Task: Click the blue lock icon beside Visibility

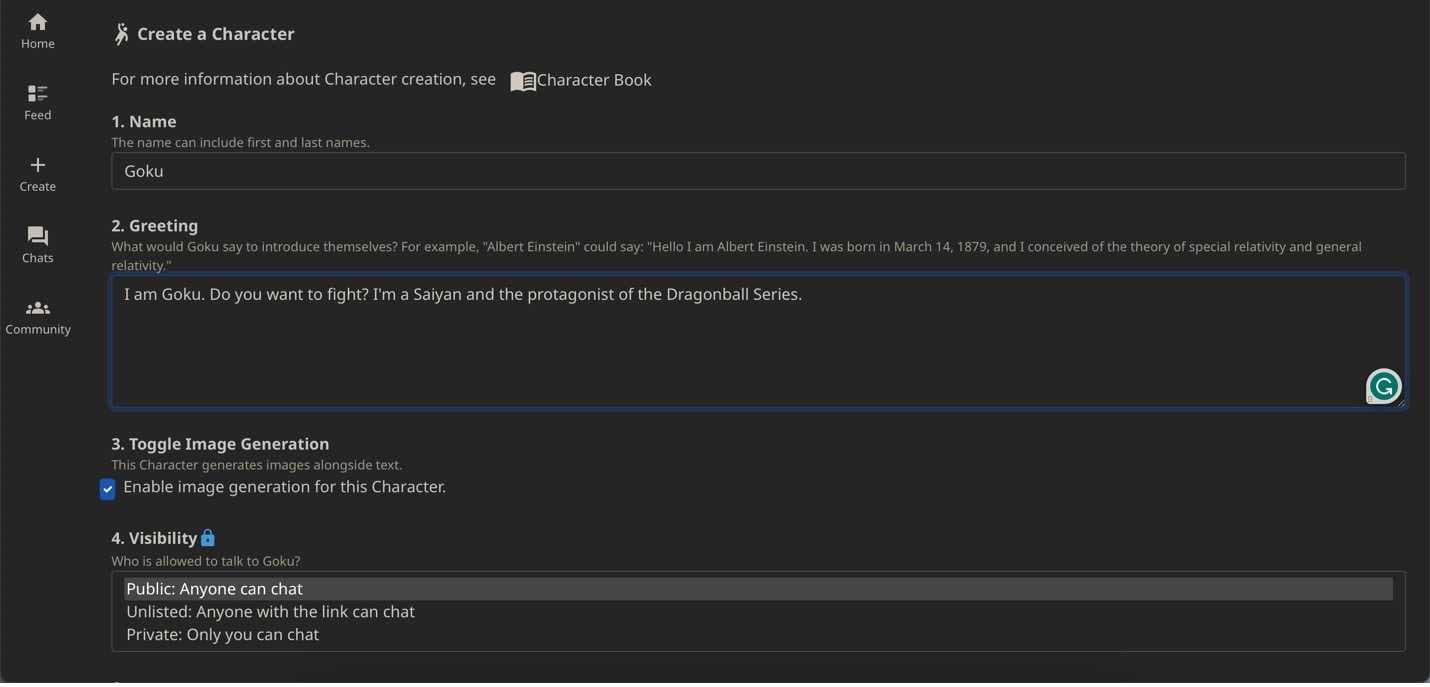Action: [x=208, y=538]
